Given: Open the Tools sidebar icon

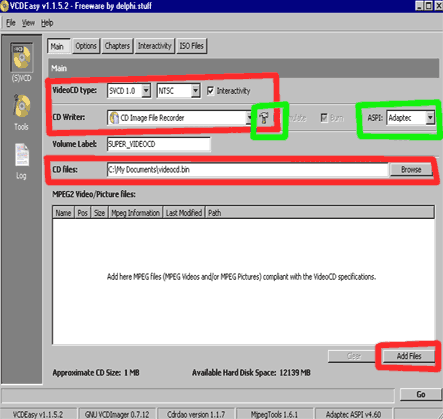Looking at the screenshot, I should (21, 106).
